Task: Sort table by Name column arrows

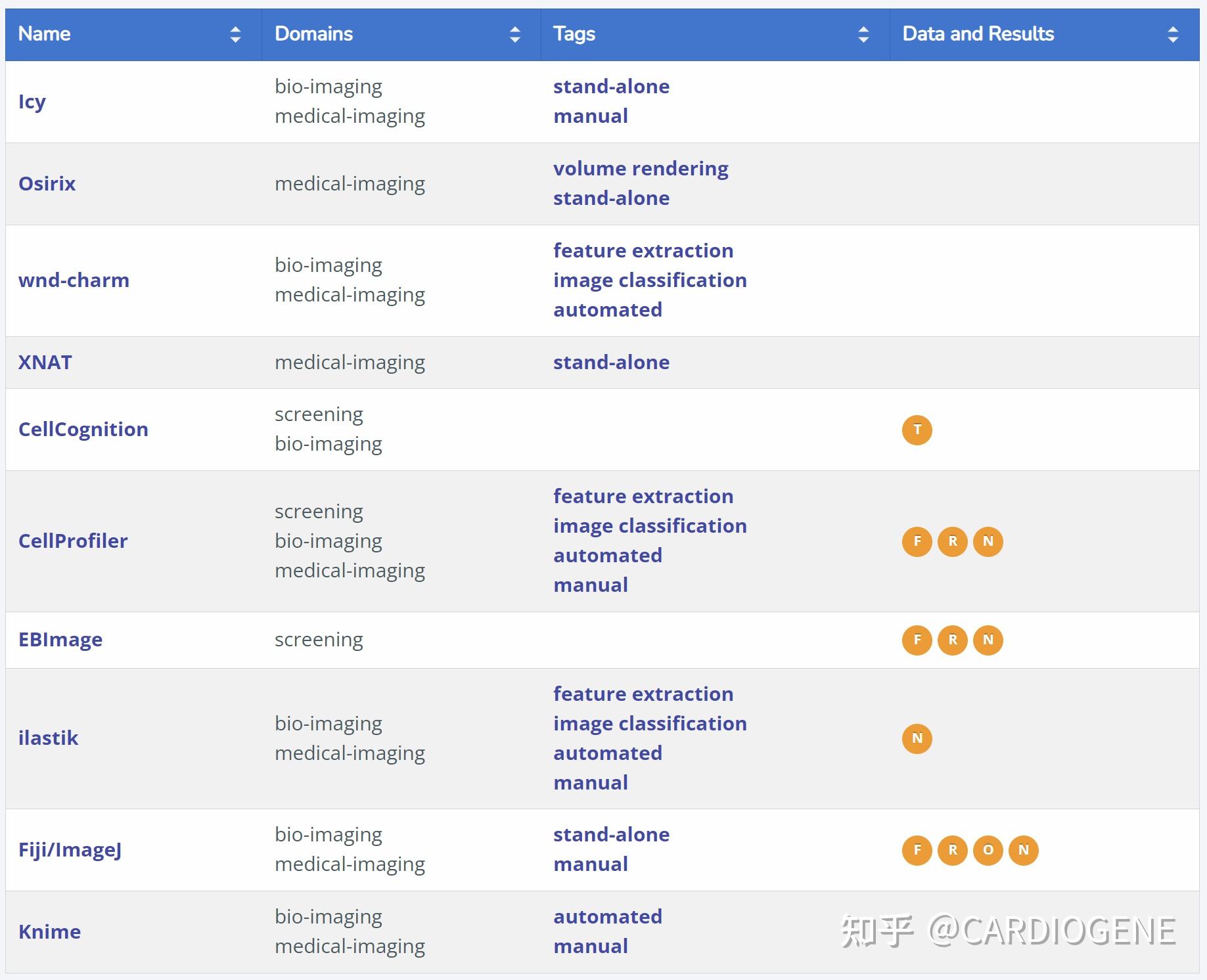Action: coord(235,35)
